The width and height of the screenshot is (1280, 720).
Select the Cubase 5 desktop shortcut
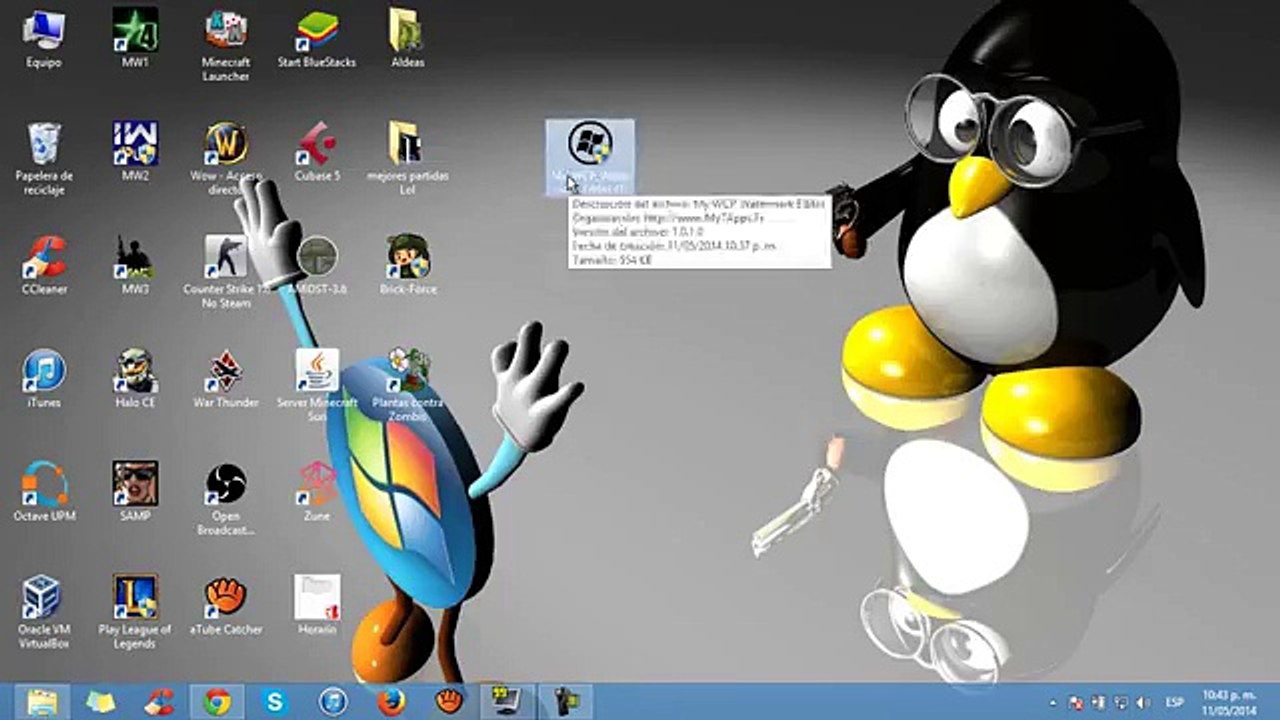coord(317,152)
